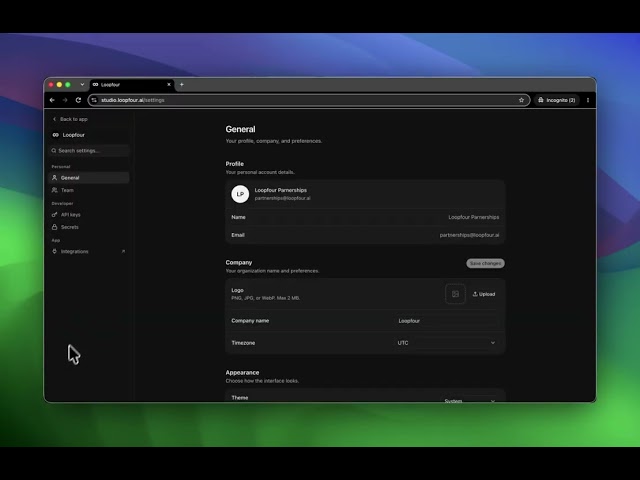Click the General page heading
This screenshot has height=480, width=640.
coord(240,129)
